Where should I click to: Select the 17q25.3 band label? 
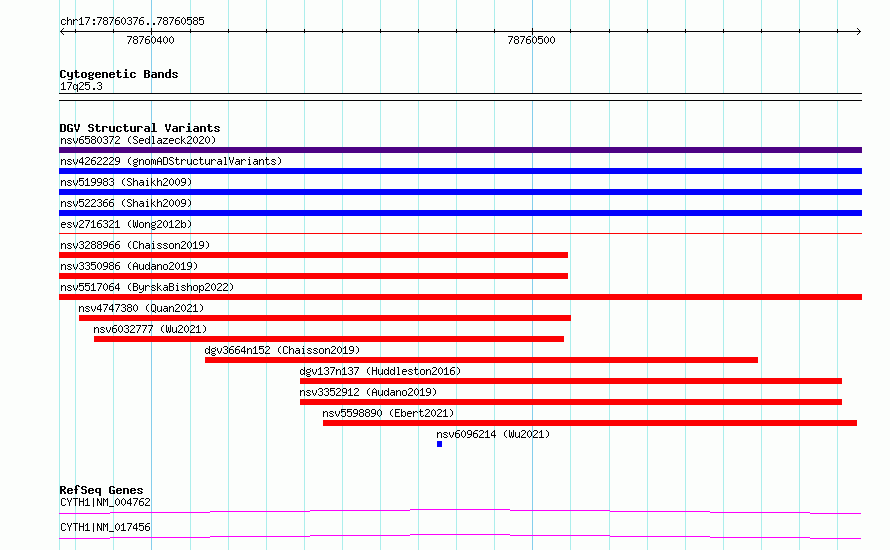point(81,86)
